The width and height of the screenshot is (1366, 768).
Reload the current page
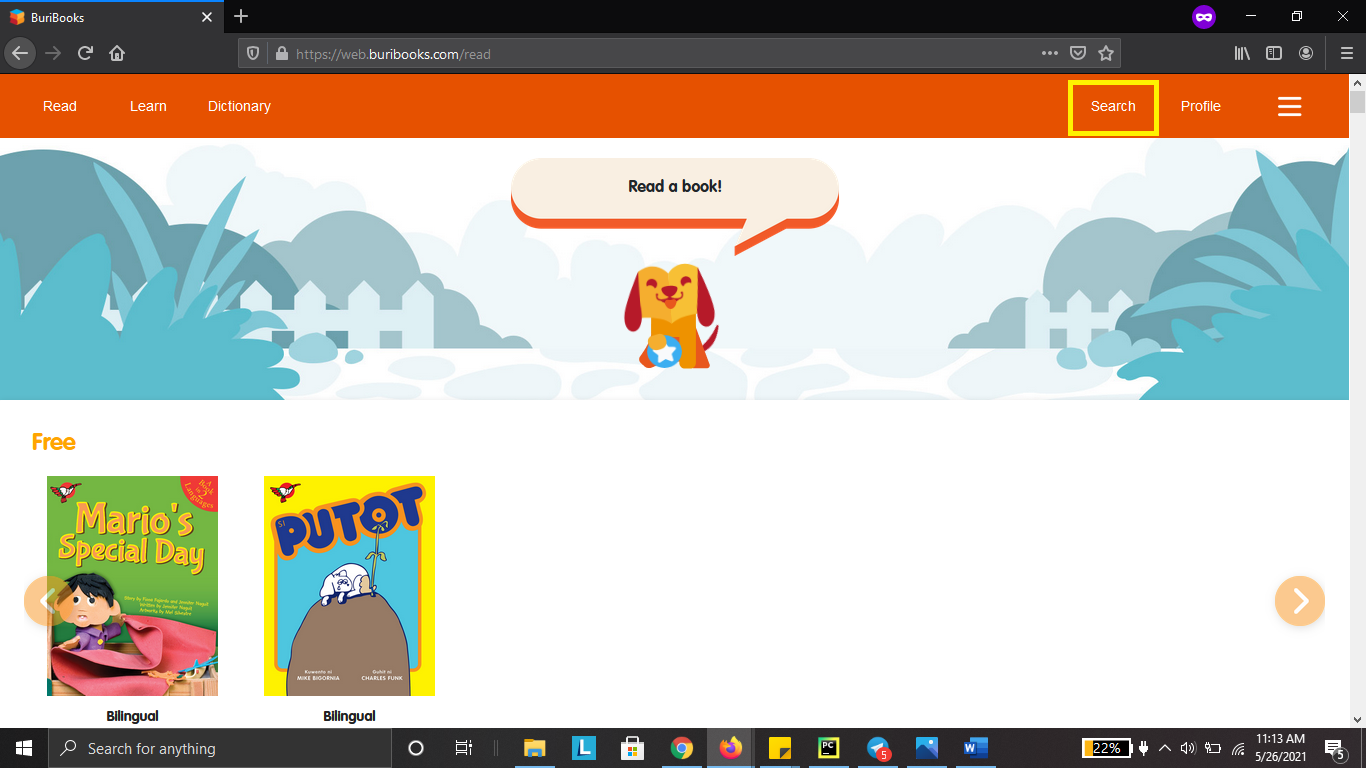85,53
